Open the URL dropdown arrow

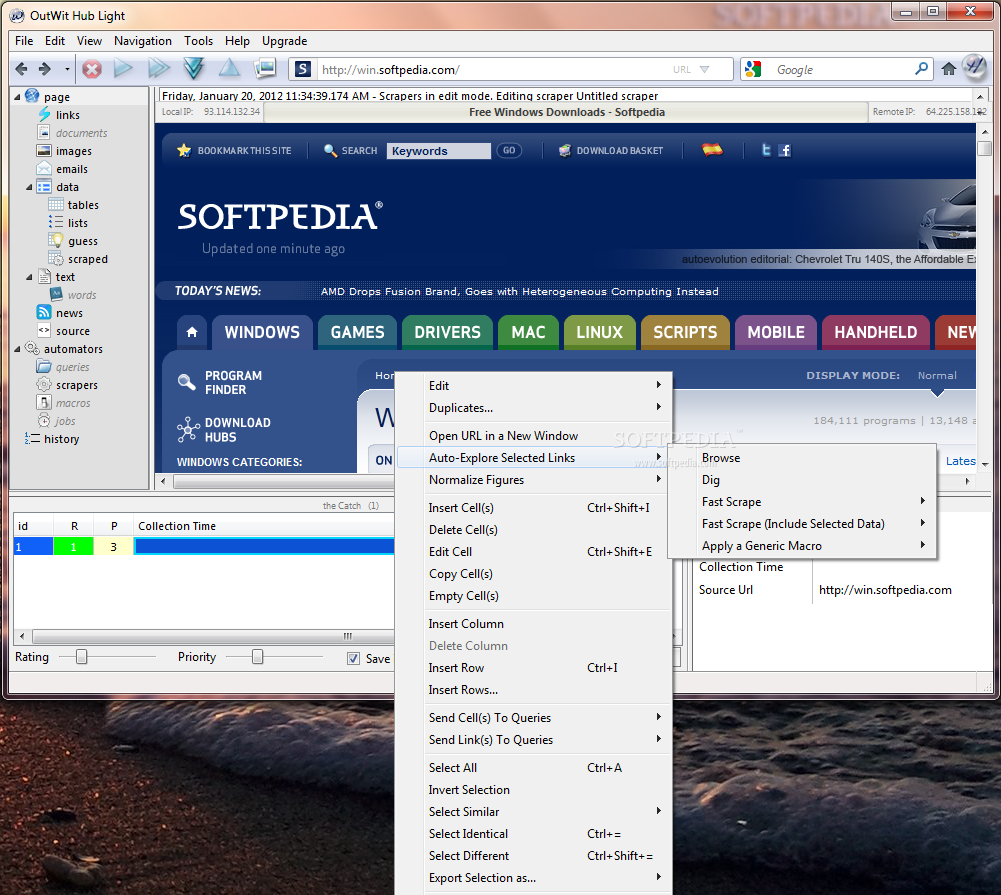[704, 69]
